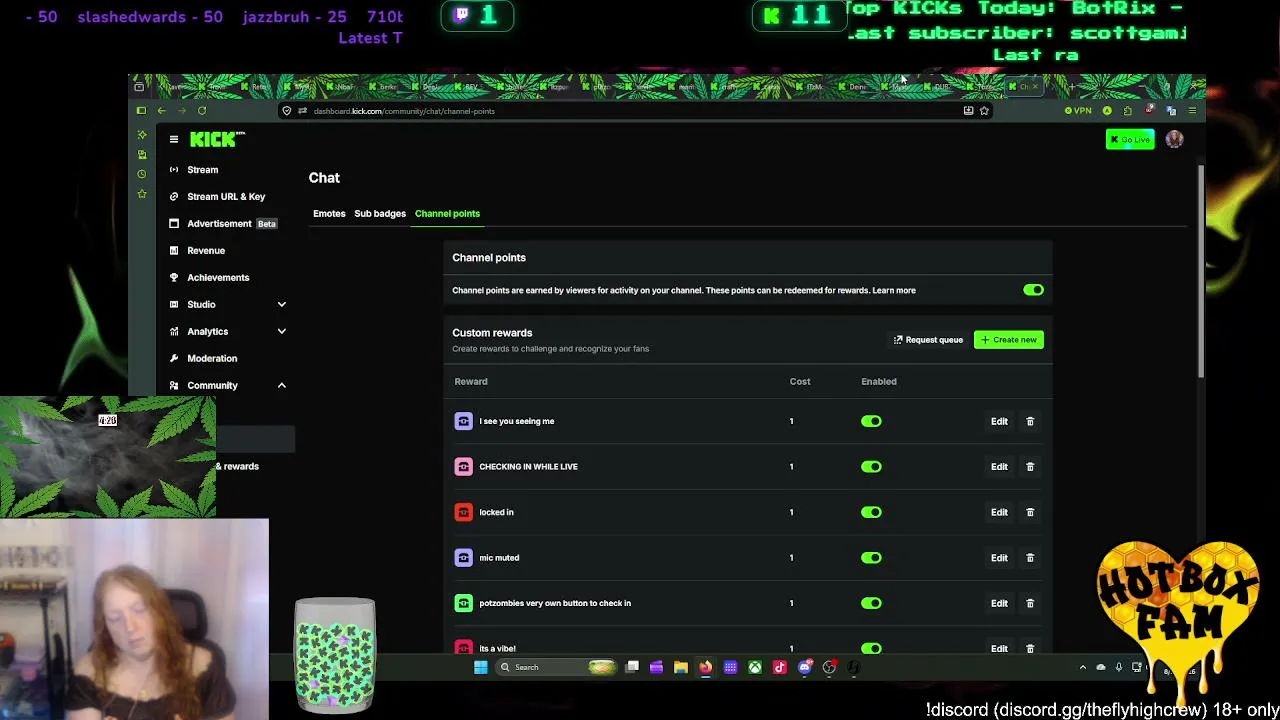This screenshot has height=720, width=1280.
Task: Click the 'mic muted' purple reward icon
Action: click(x=463, y=558)
